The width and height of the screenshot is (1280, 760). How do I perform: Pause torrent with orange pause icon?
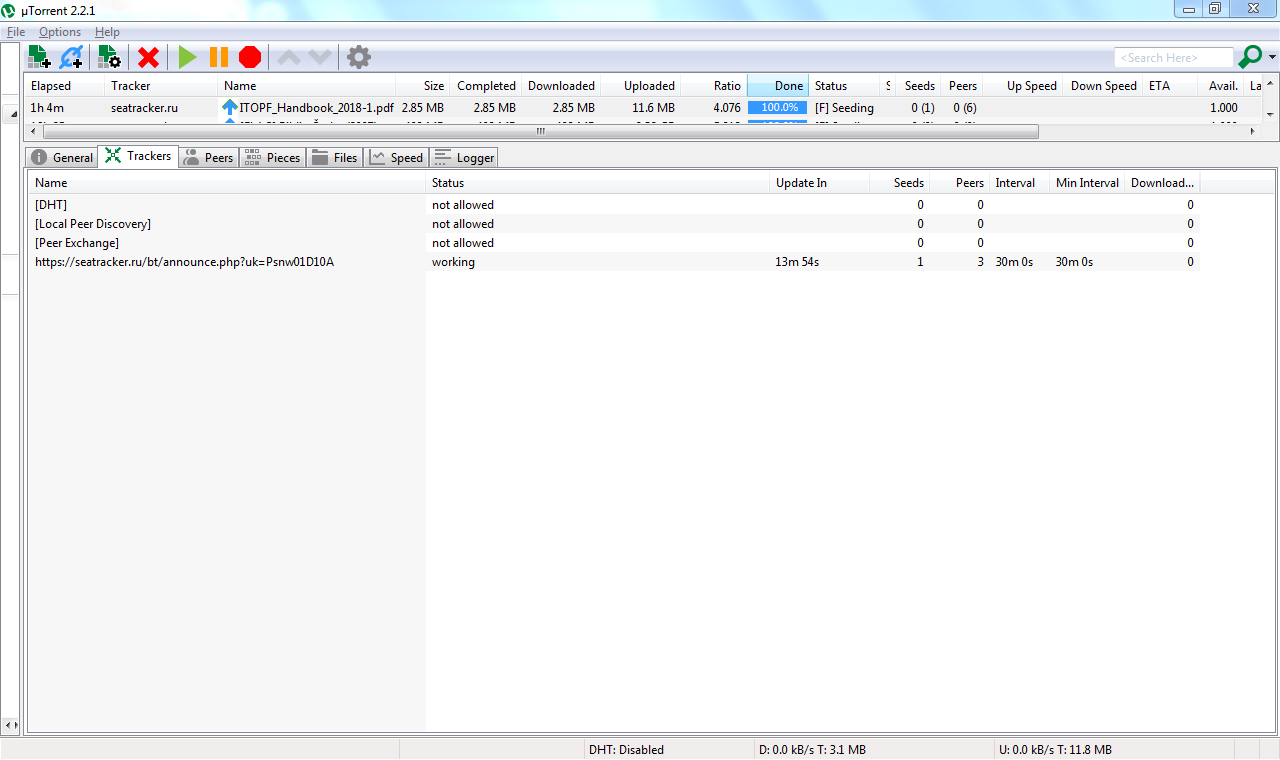coord(218,57)
